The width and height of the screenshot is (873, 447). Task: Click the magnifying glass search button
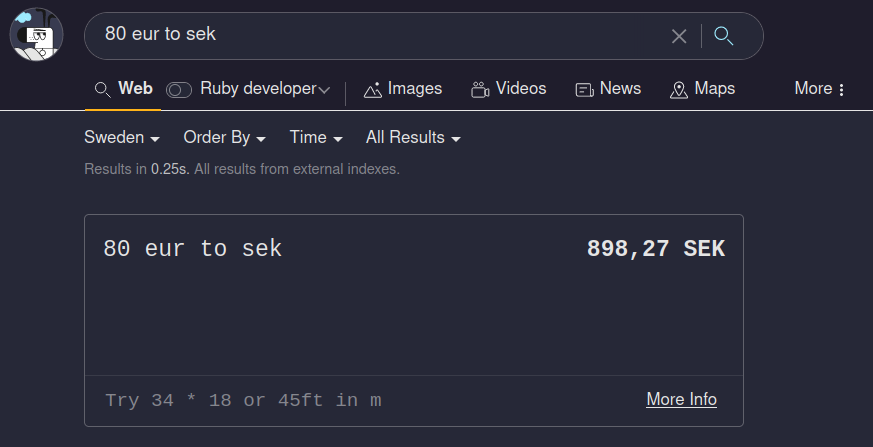point(724,36)
